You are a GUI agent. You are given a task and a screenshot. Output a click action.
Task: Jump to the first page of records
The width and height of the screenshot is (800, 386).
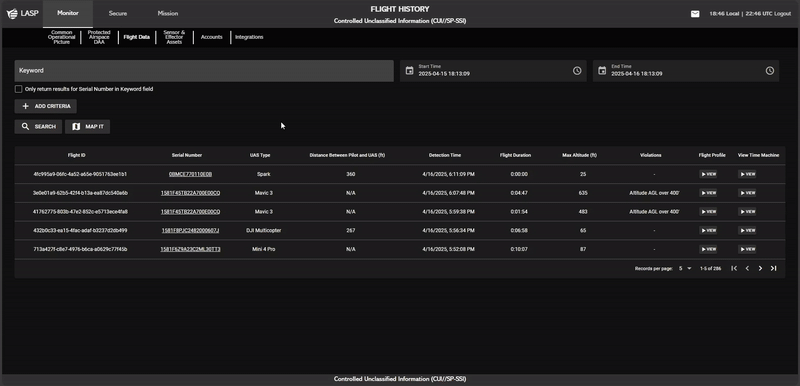click(734, 268)
